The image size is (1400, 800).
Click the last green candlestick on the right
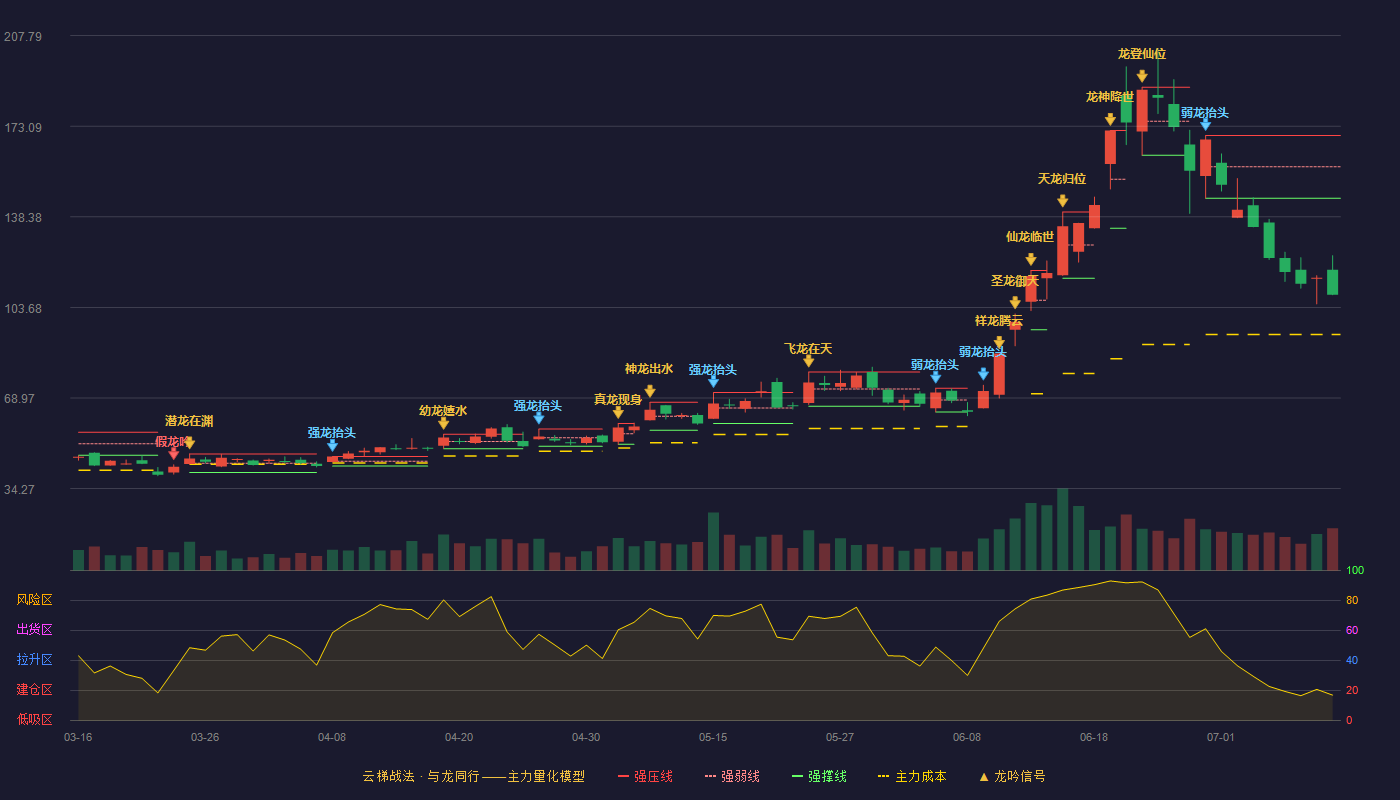click(1332, 281)
